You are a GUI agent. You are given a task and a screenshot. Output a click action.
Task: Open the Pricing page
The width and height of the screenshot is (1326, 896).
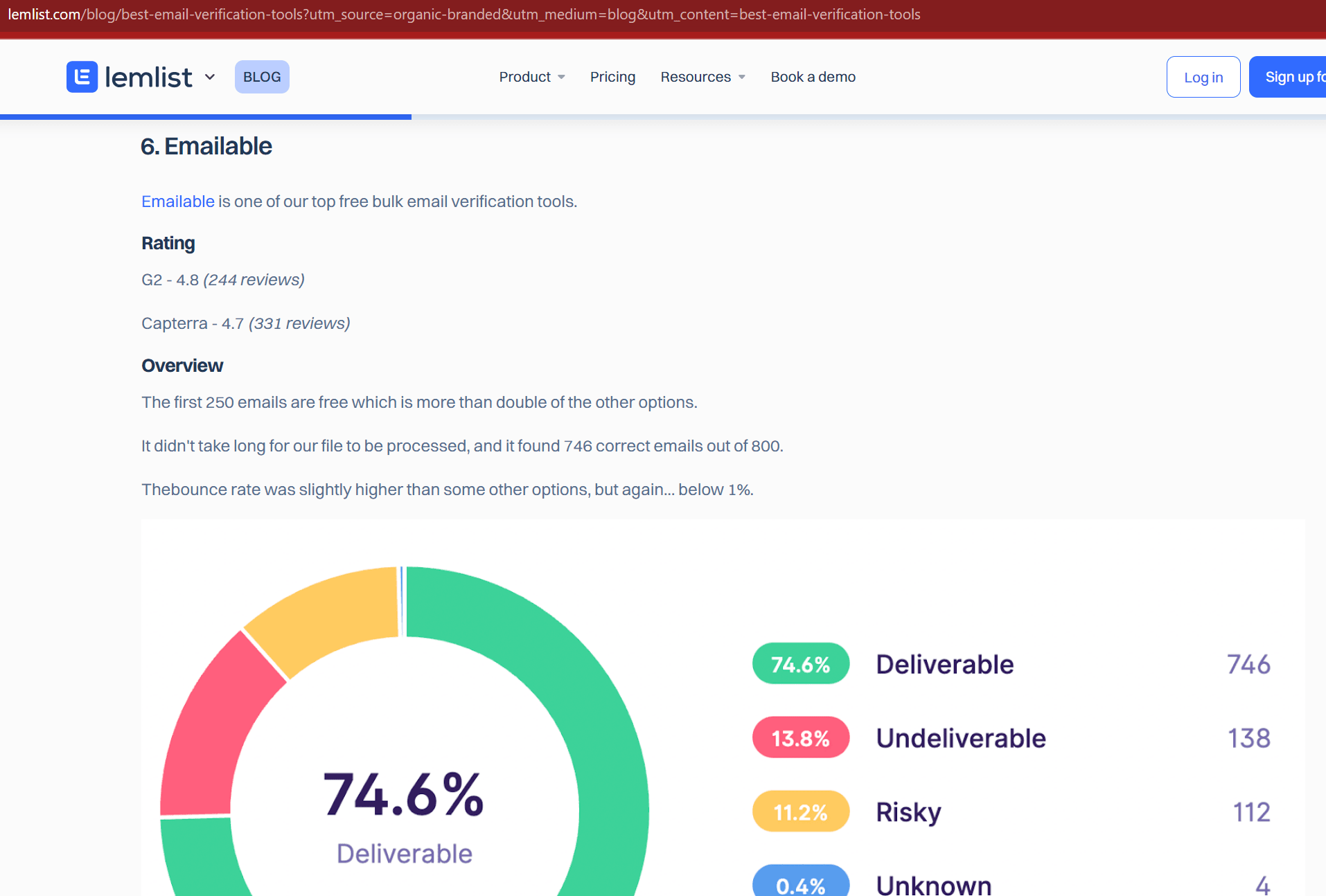[x=612, y=77]
